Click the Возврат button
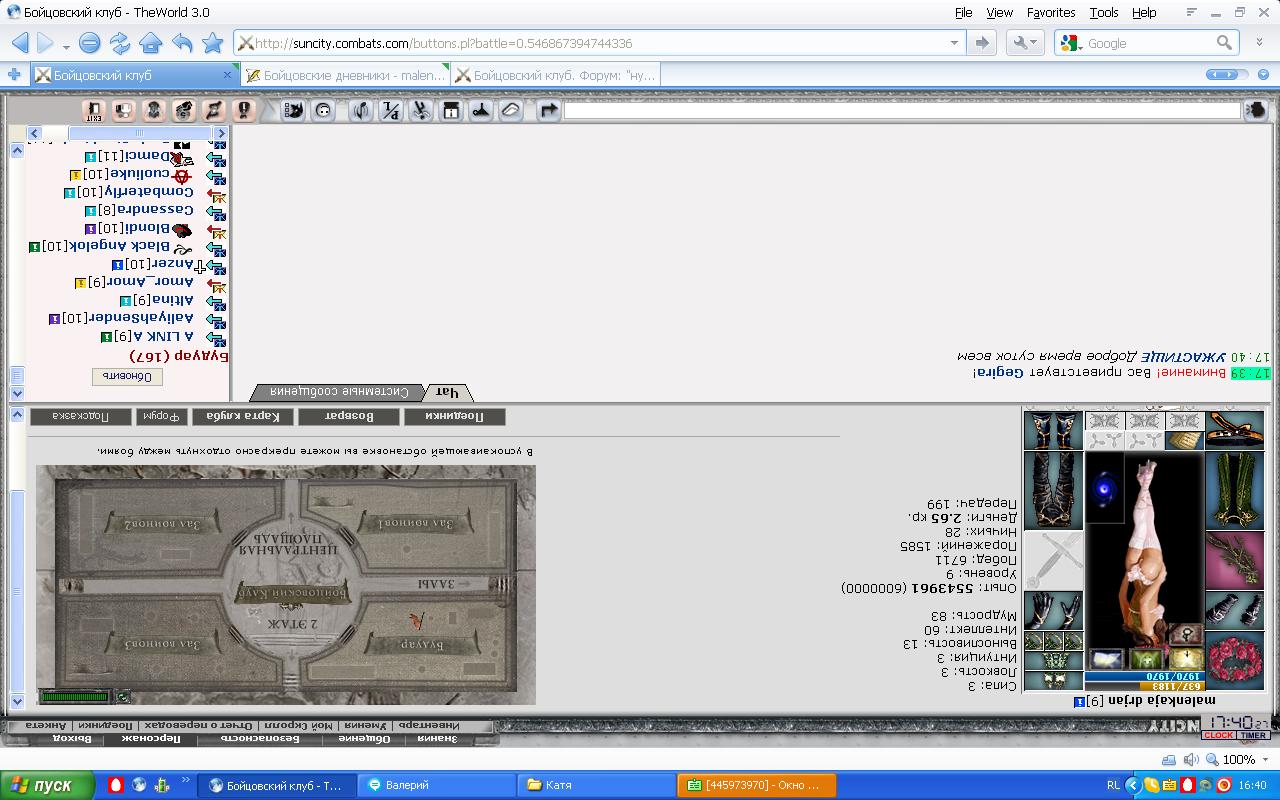This screenshot has height=800, width=1280. click(349, 416)
